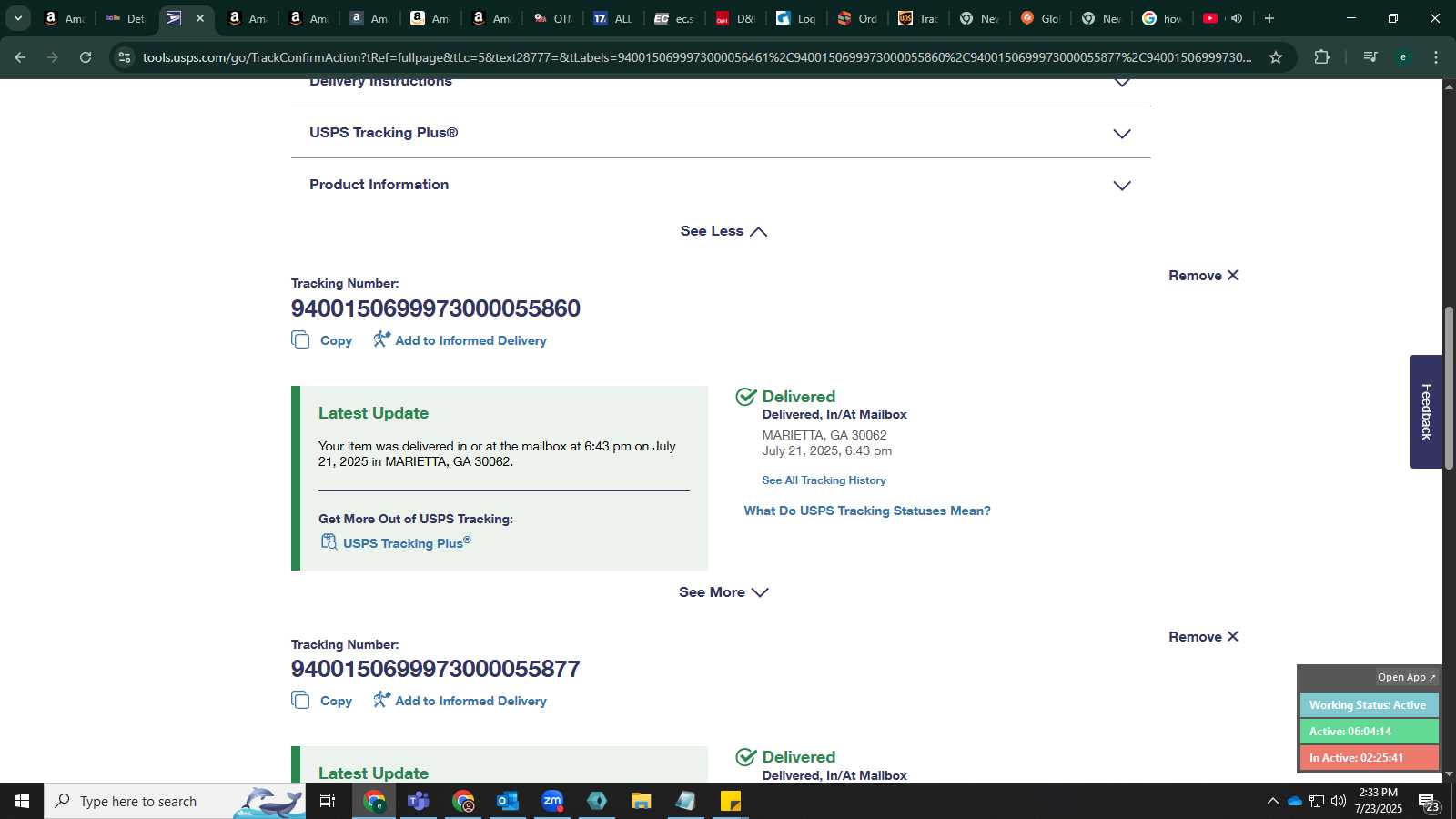1456x819 pixels.
Task: Open browser Extensions menu
Action: (x=1321, y=57)
